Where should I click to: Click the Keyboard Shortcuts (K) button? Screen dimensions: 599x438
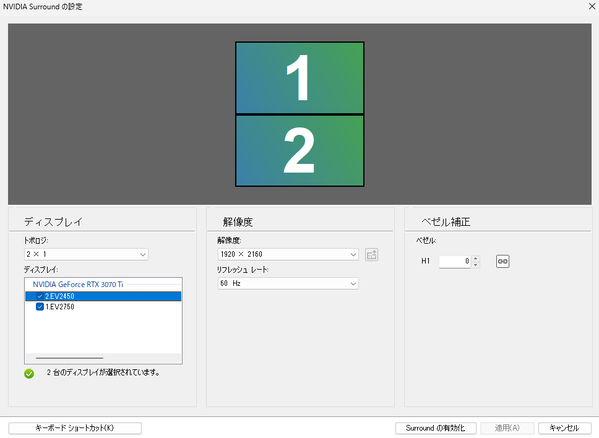75,428
